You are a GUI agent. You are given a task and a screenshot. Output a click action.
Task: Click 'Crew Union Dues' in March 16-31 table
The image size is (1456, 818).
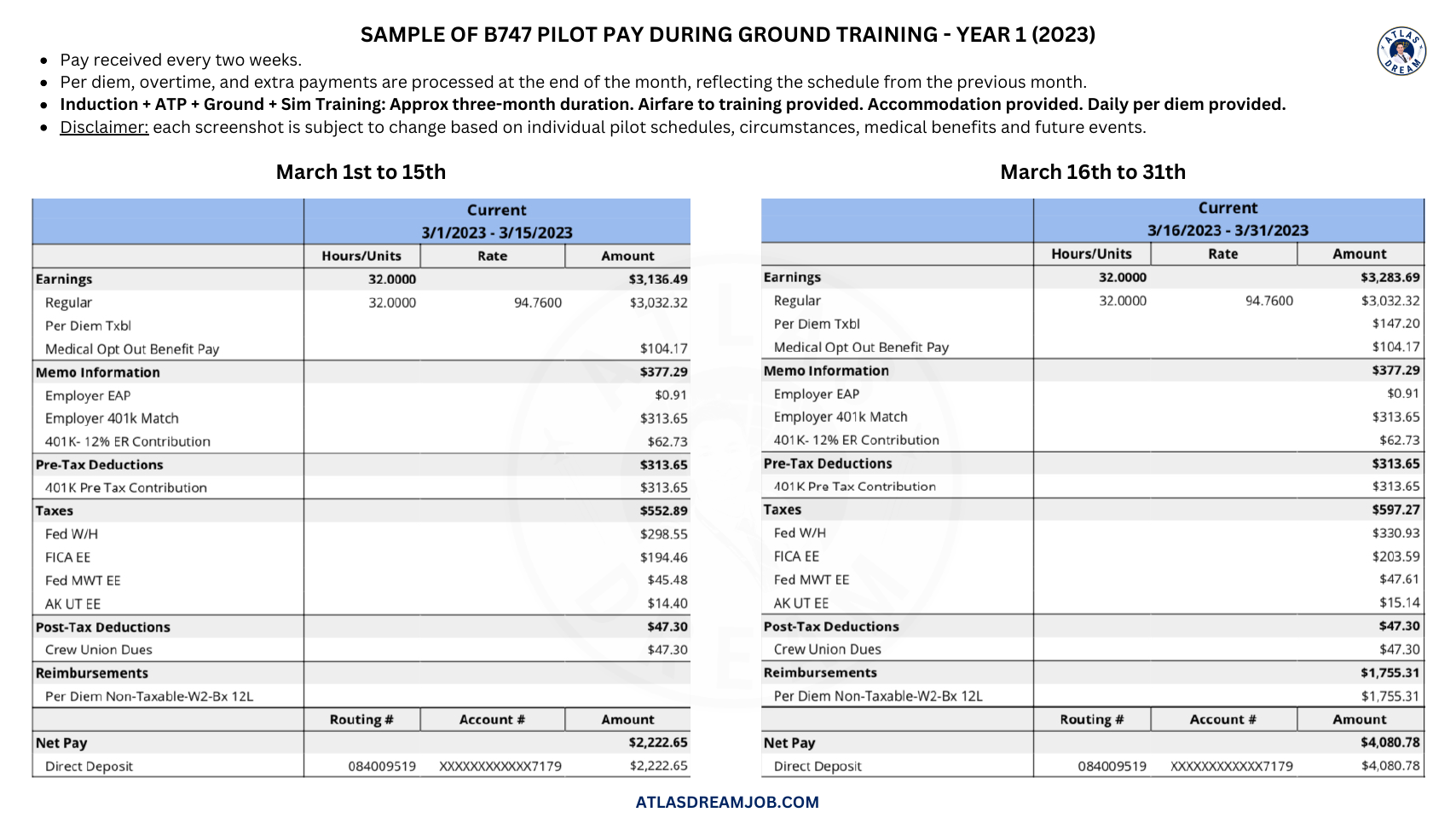pyautogui.click(x=827, y=649)
